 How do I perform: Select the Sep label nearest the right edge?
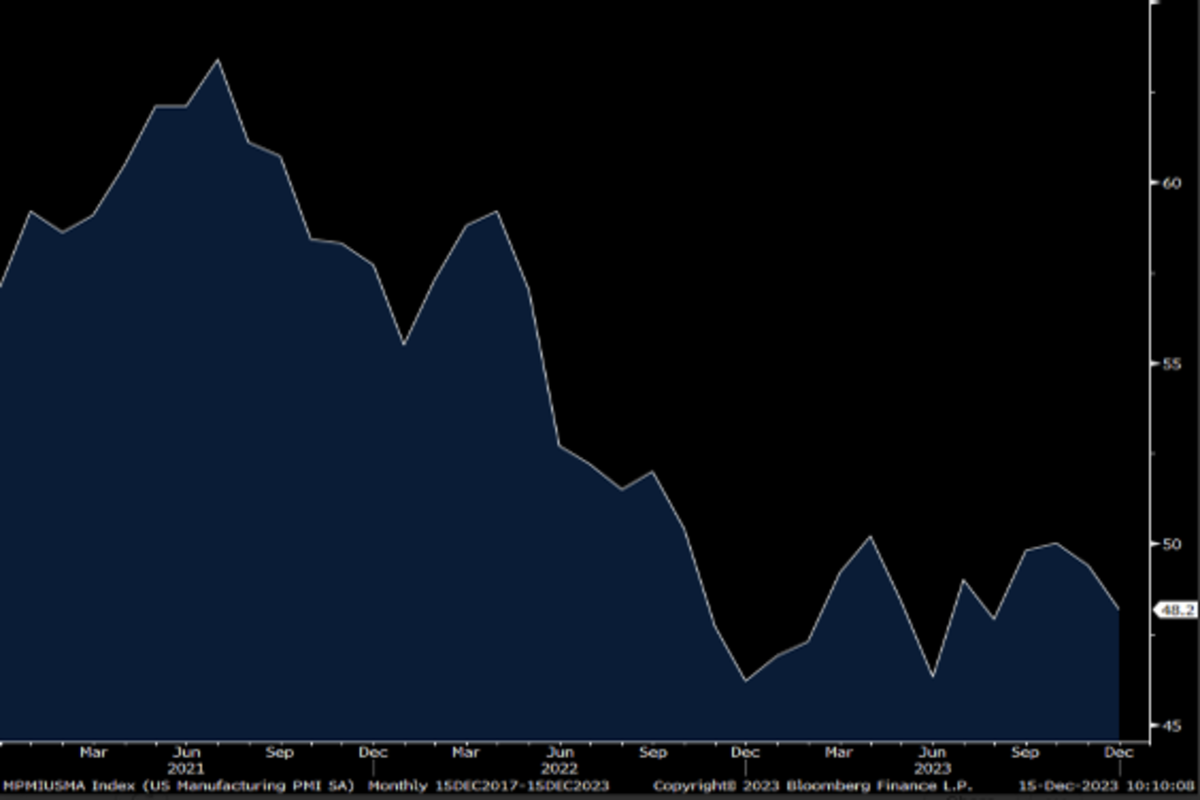click(x=1025, y=751)
